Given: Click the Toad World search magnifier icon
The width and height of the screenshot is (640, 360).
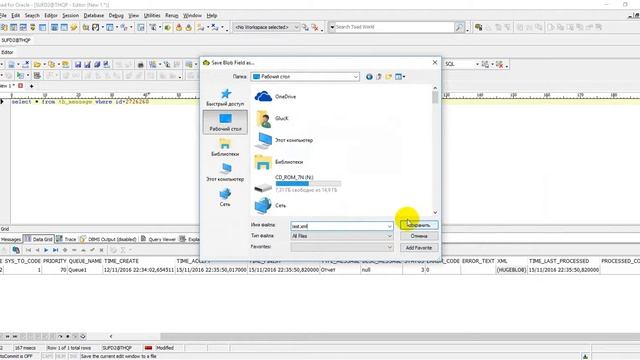Looking at the screenshot, I should click(x=459, y=27).
